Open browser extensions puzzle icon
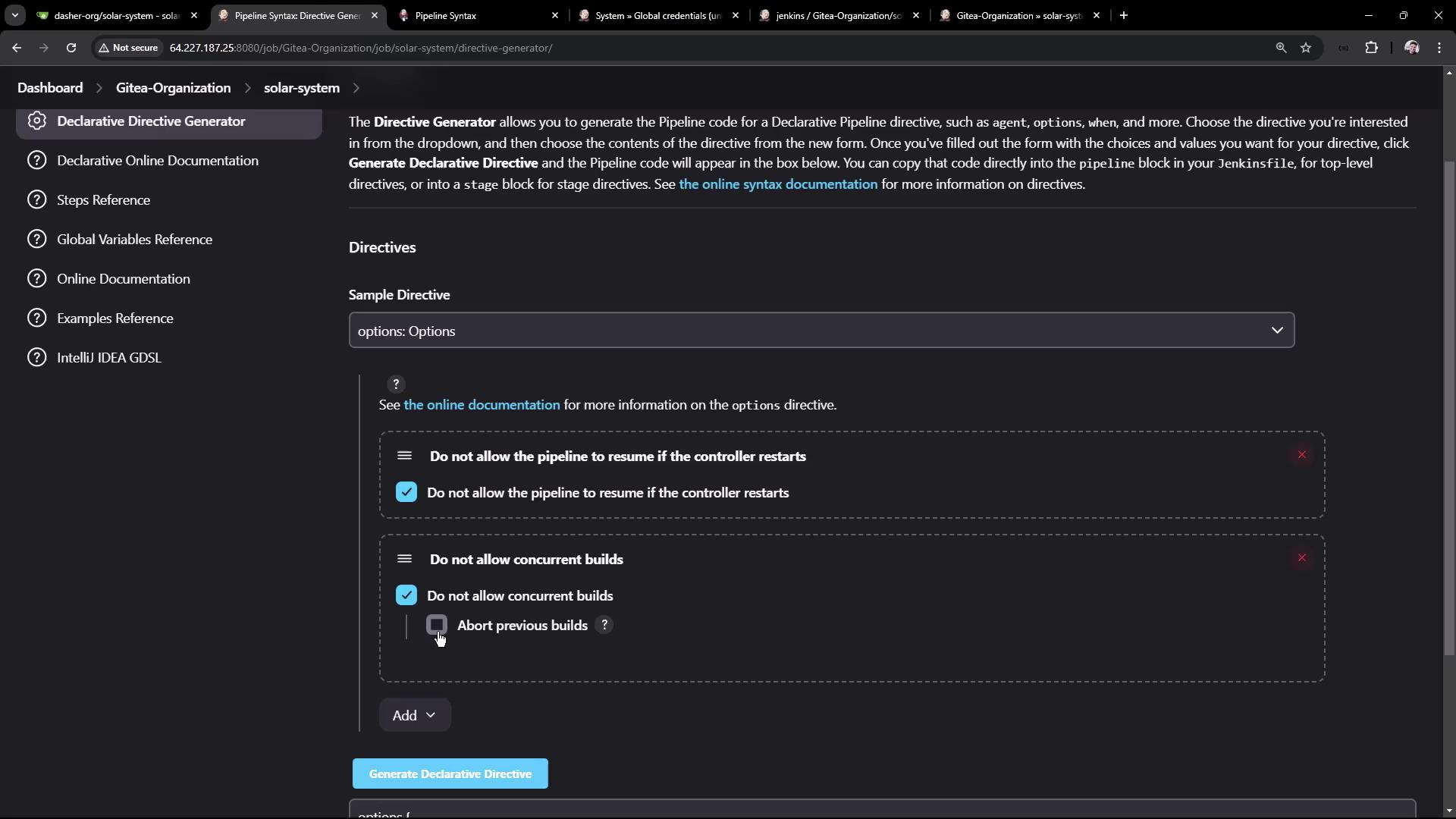The image size is (1456, 819). [x=1371, y=48]
